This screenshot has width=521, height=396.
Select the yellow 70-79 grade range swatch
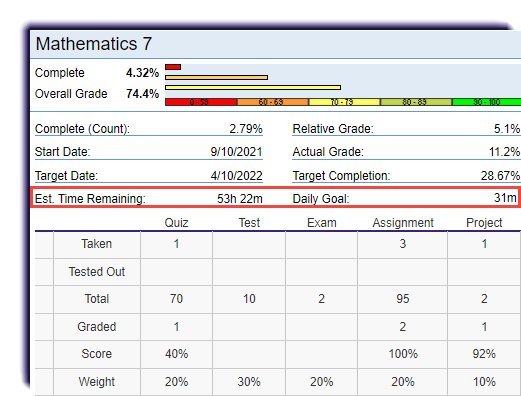[344, 102]
